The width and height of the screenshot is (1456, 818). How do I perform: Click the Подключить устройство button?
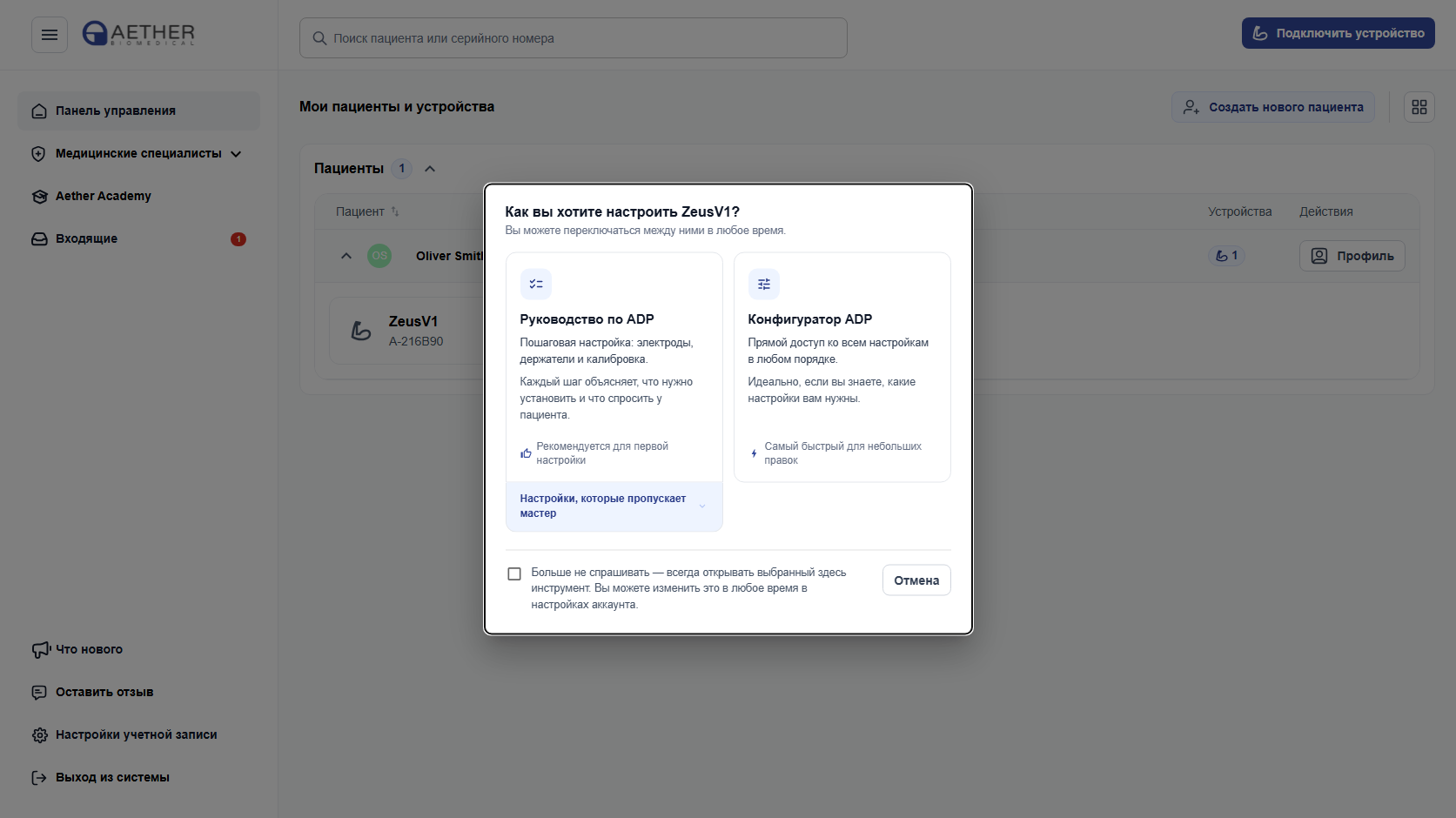click(x=1339, y=33)
